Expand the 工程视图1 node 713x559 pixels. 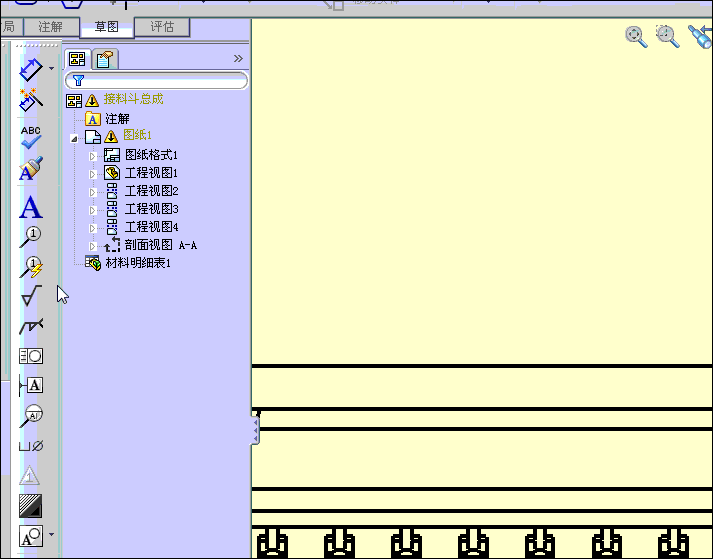point(92,174)
